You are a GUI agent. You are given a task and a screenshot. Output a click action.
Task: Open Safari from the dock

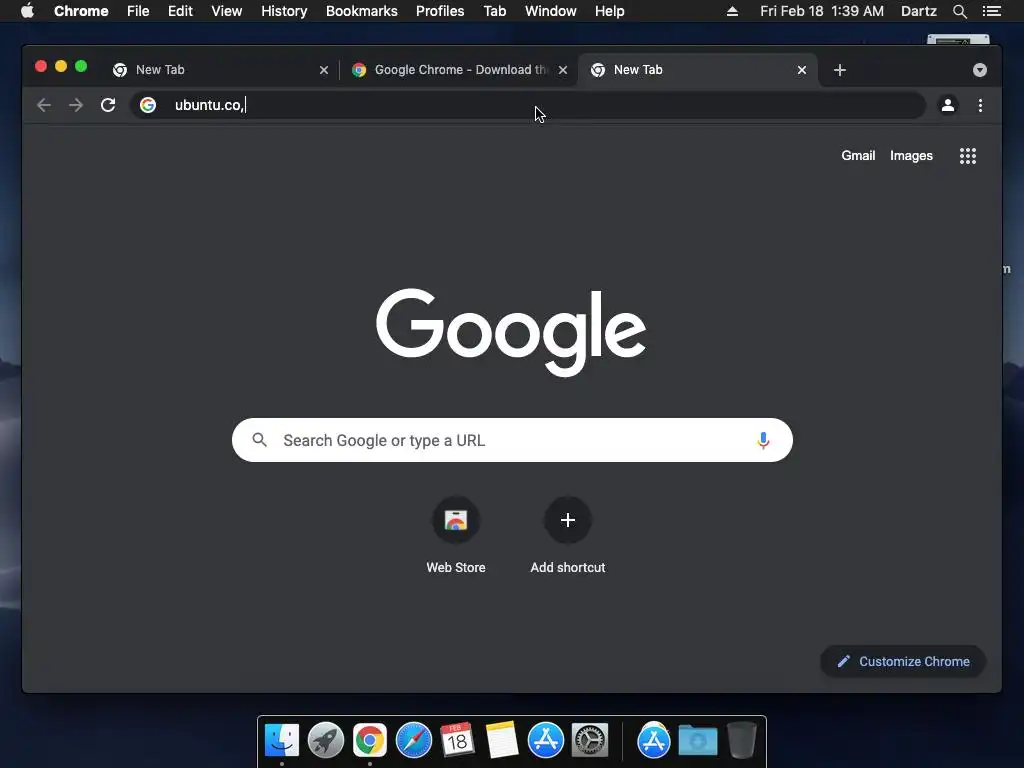click(x=414, y=741)
